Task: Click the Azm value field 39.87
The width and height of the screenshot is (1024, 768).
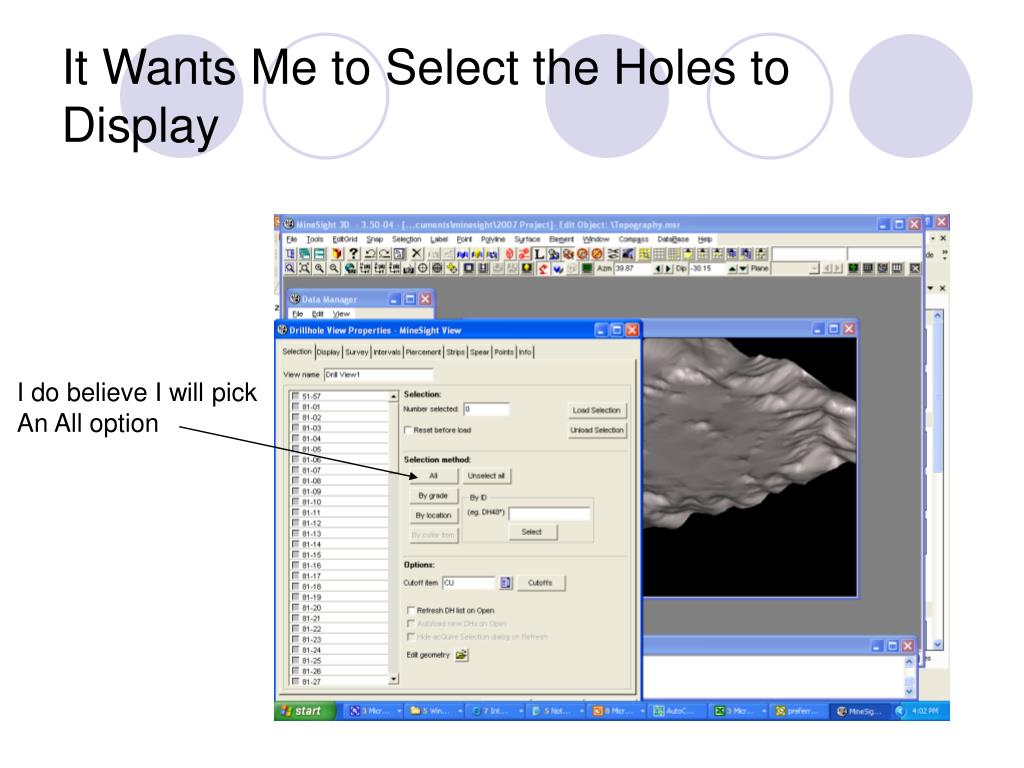Action: pos(633,268)
